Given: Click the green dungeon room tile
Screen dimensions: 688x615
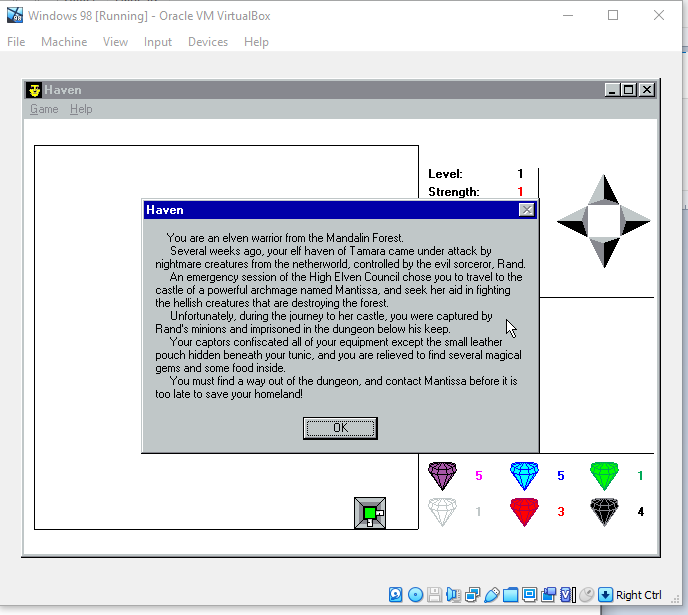Looking at the screenshot, I should click(x=370, y=513).
